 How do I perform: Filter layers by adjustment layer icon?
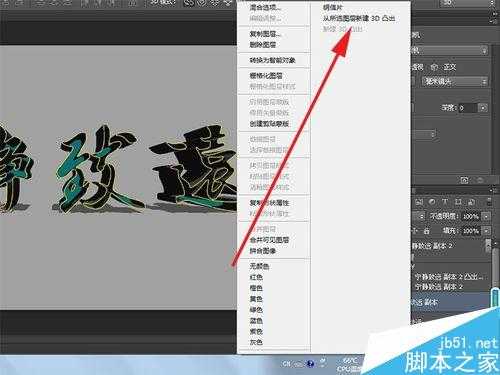tap(432, 202)
